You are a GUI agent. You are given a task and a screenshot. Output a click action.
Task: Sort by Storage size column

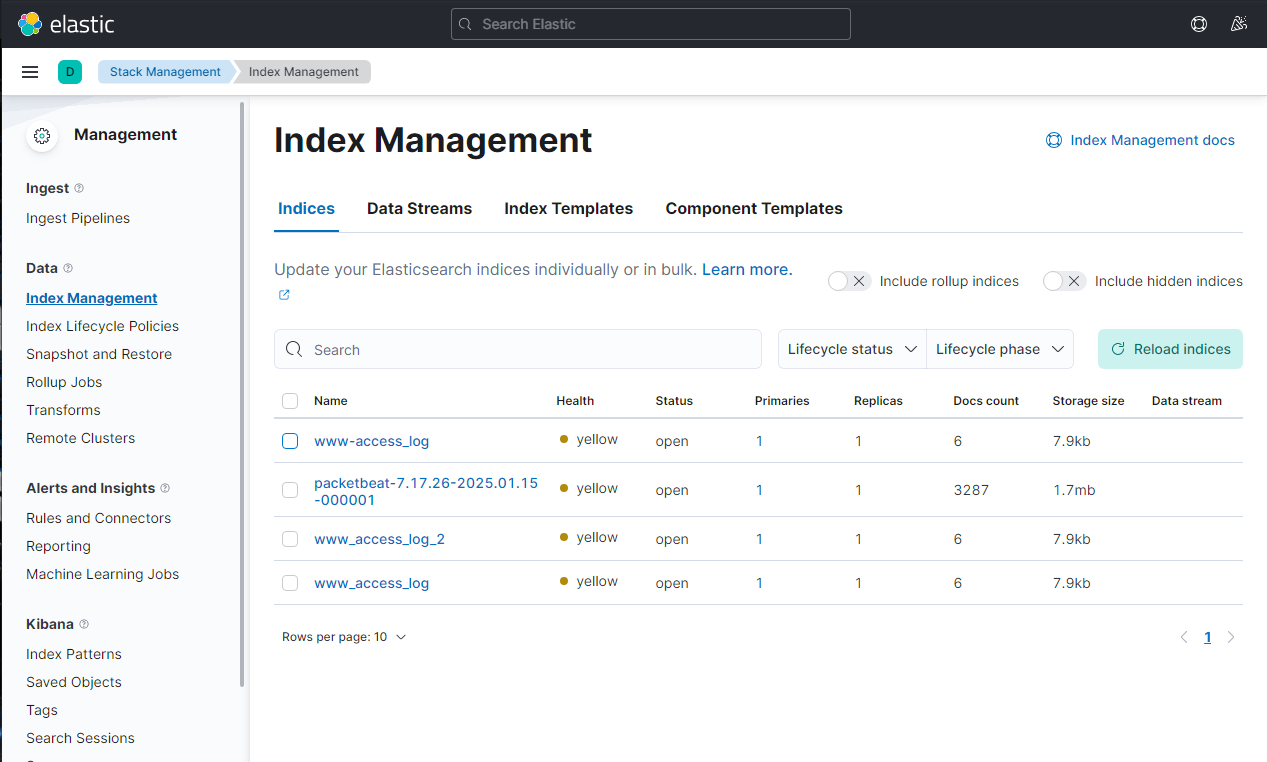[x=1088, y=401]
